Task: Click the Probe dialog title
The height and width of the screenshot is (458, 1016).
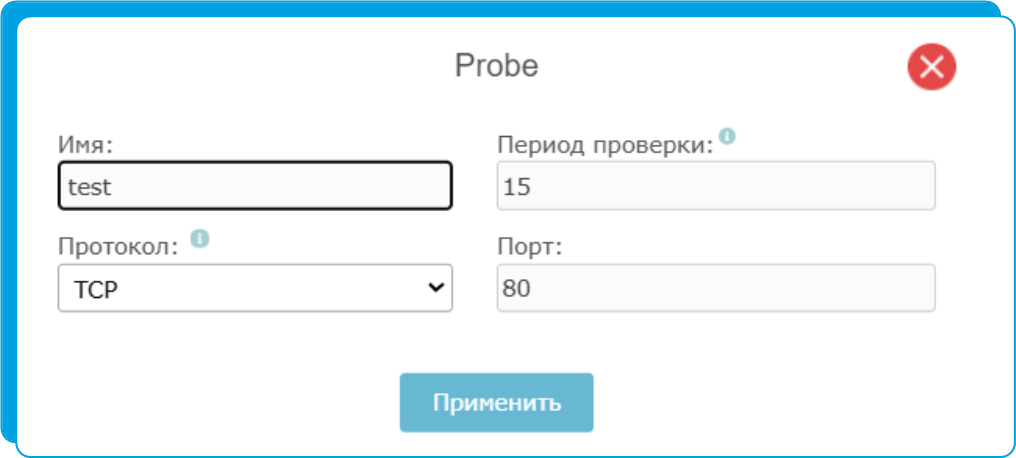Action: pyautogui.click(x=496, y=66)
